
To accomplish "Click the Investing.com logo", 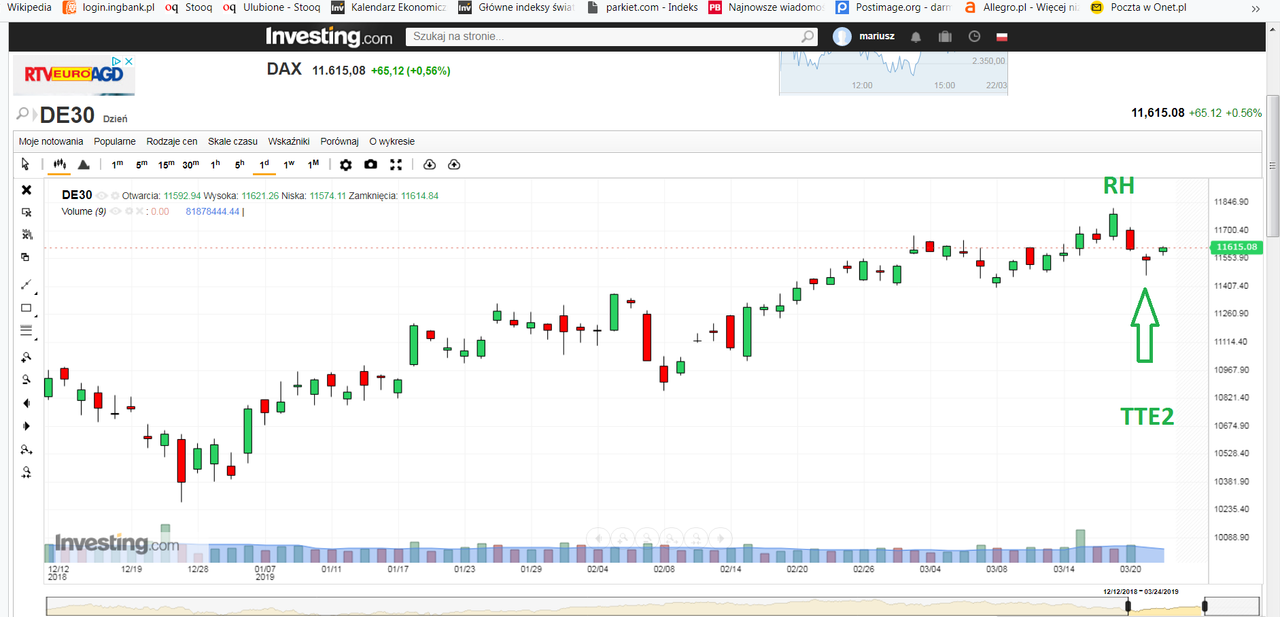I will (329, 37).
